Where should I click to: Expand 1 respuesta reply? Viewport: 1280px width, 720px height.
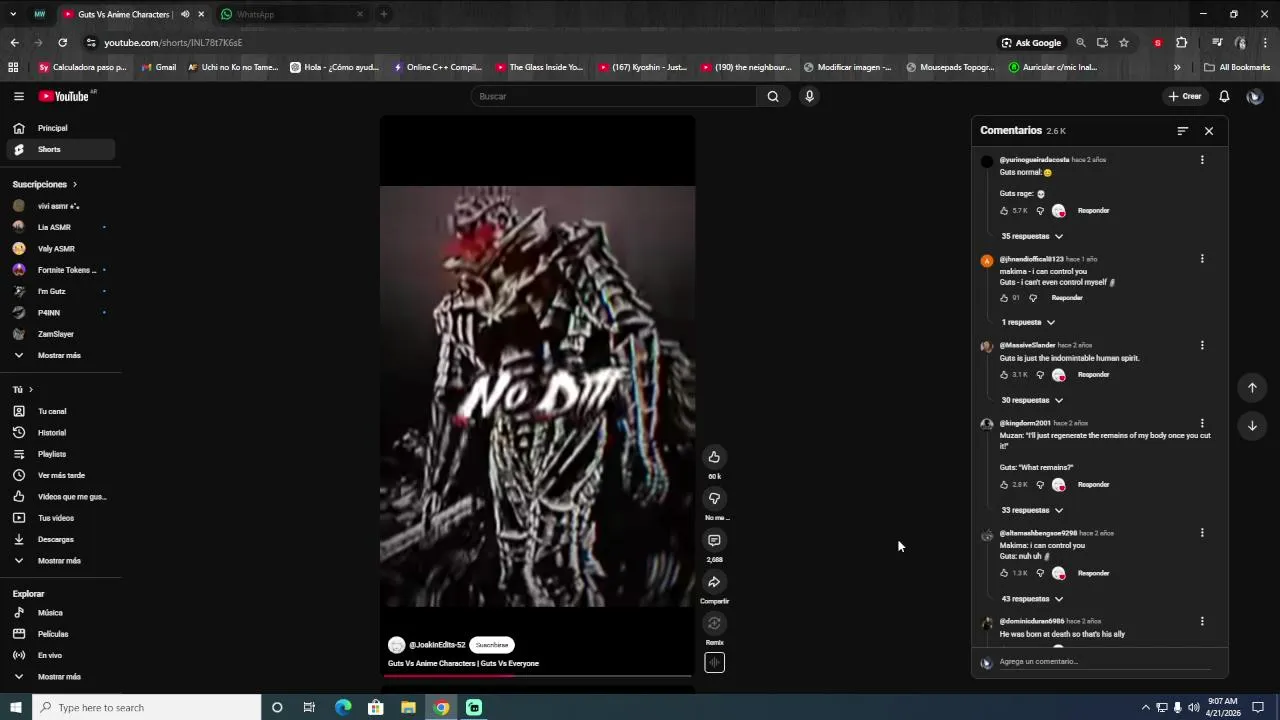pos(1028,323)
